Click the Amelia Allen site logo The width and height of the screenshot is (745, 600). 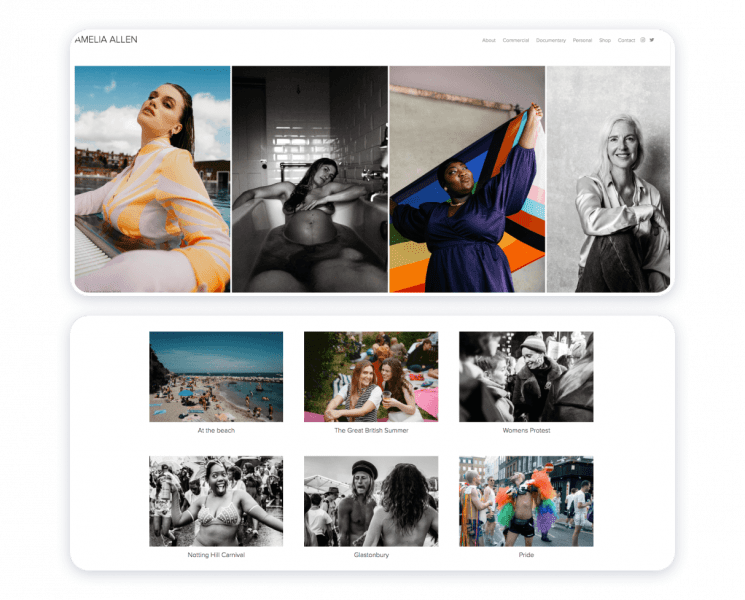coord(106,39)
